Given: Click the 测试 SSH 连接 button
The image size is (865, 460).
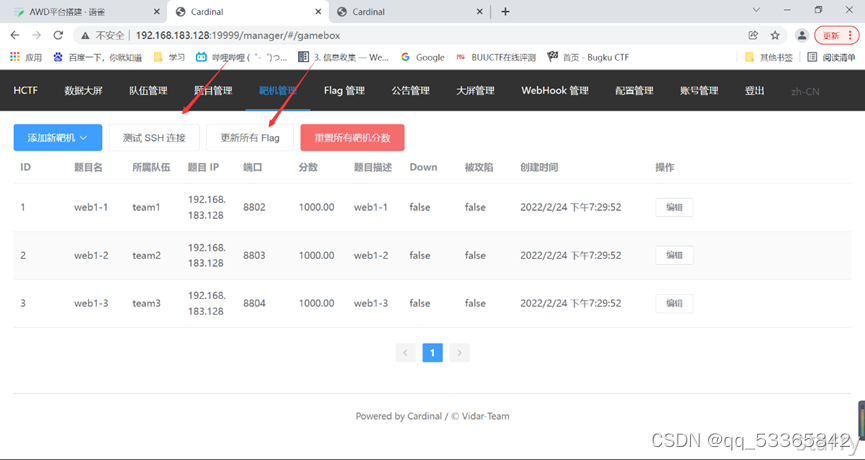Looking at the screenshot, I should pyautogui.click(x=154, y=137).
